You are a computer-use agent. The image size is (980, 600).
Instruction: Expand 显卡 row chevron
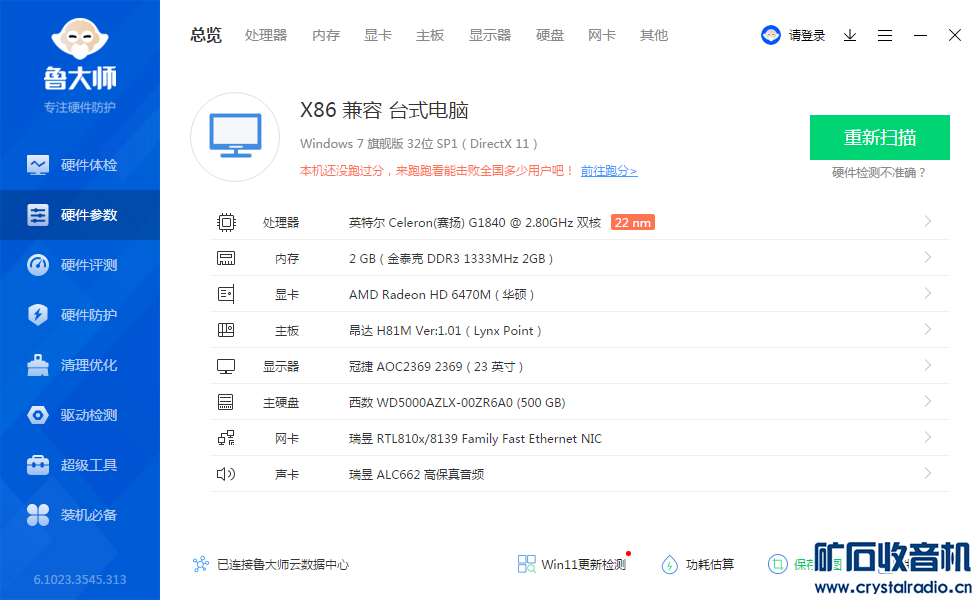[x=928, y=293]
